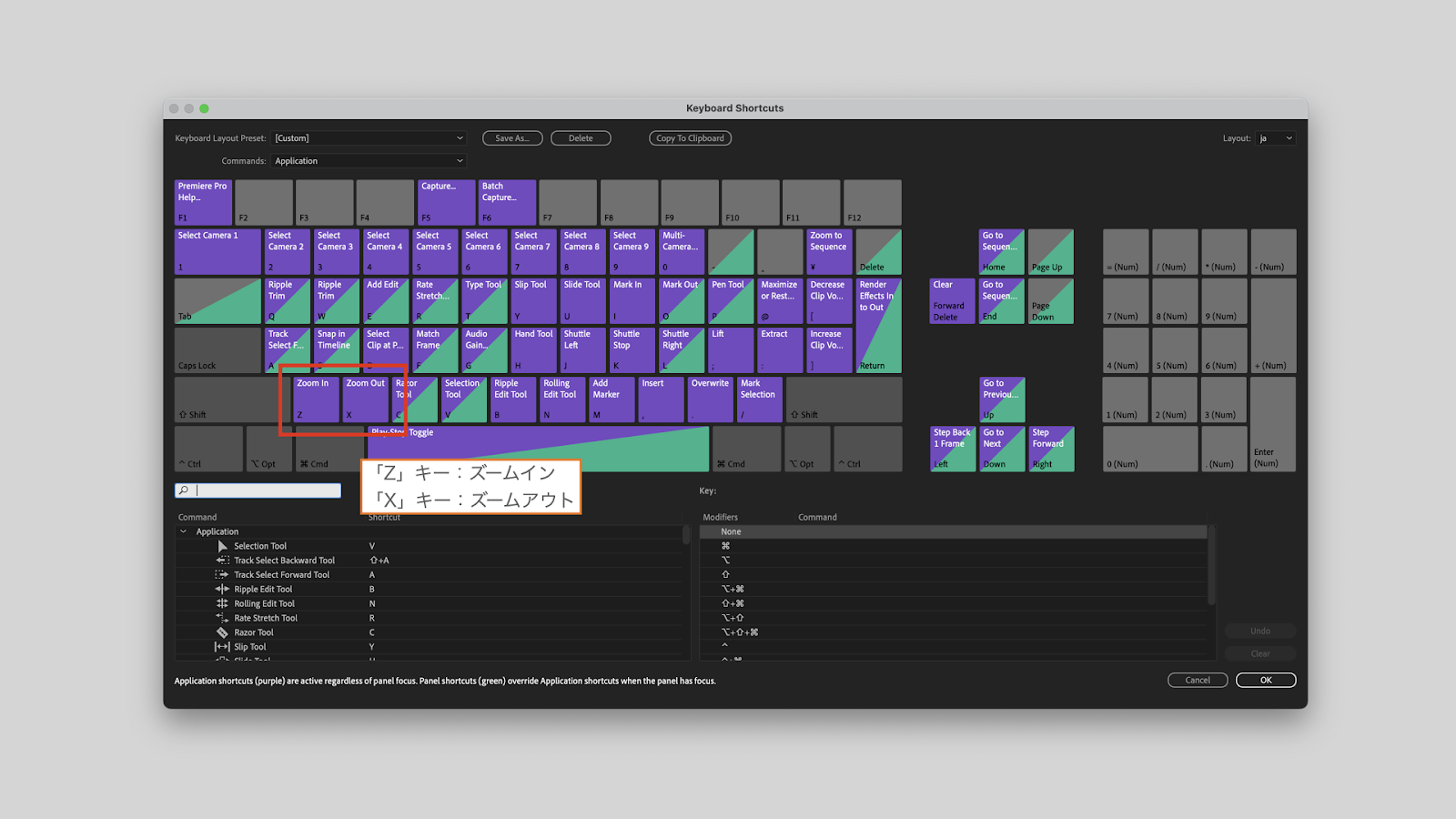Select the Premiere Pro Help F1 key
Screen dimensions: 1456x819
(204, 202)
